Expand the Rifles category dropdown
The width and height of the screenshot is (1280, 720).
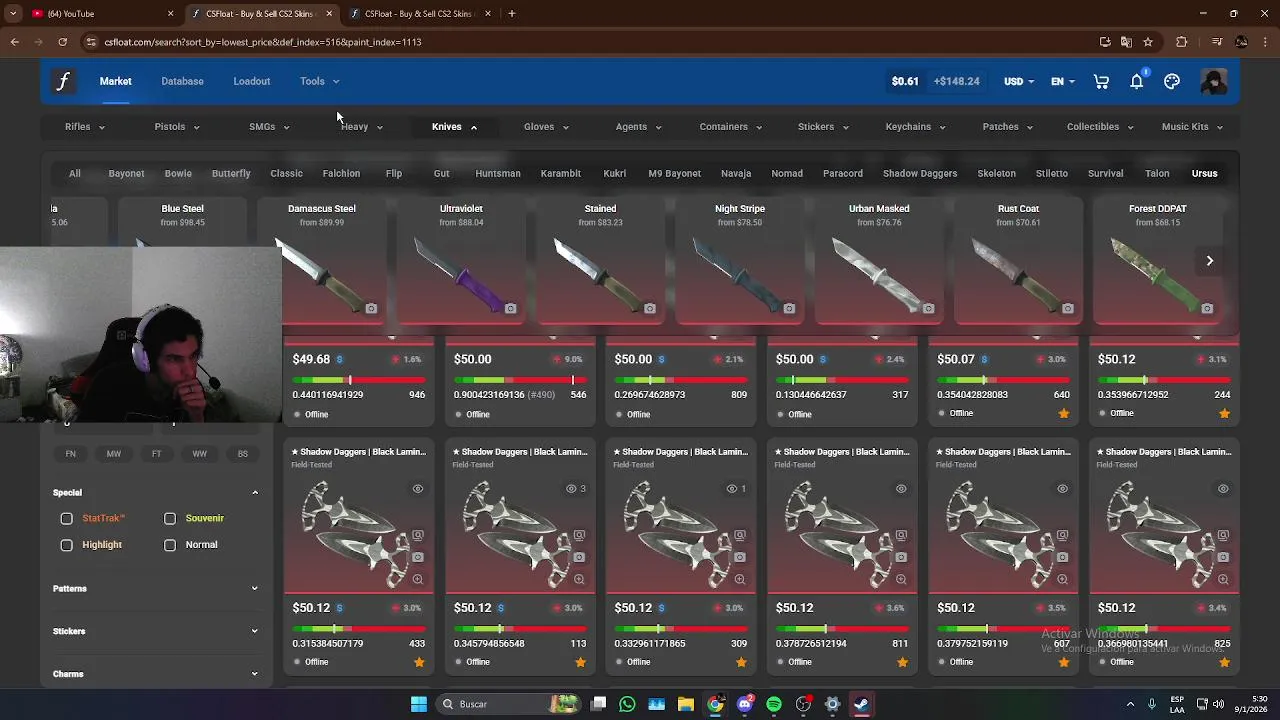coord(85,127)
